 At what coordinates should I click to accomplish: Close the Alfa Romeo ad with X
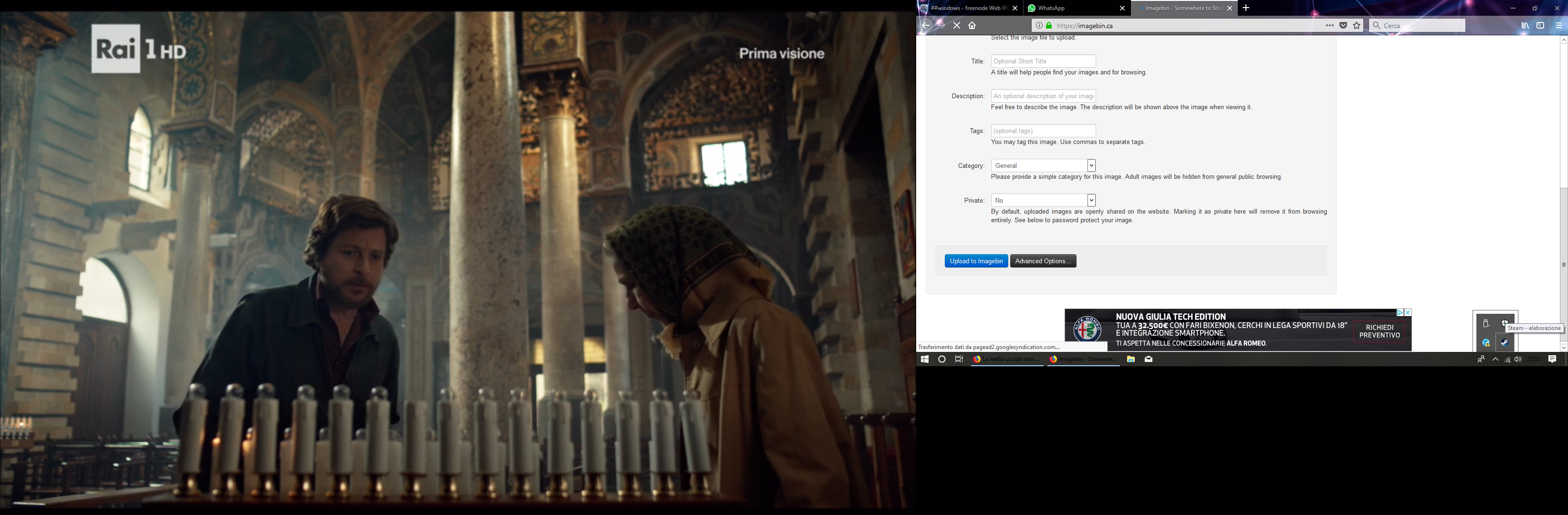pyautogui.click(x=1407, y=312)
